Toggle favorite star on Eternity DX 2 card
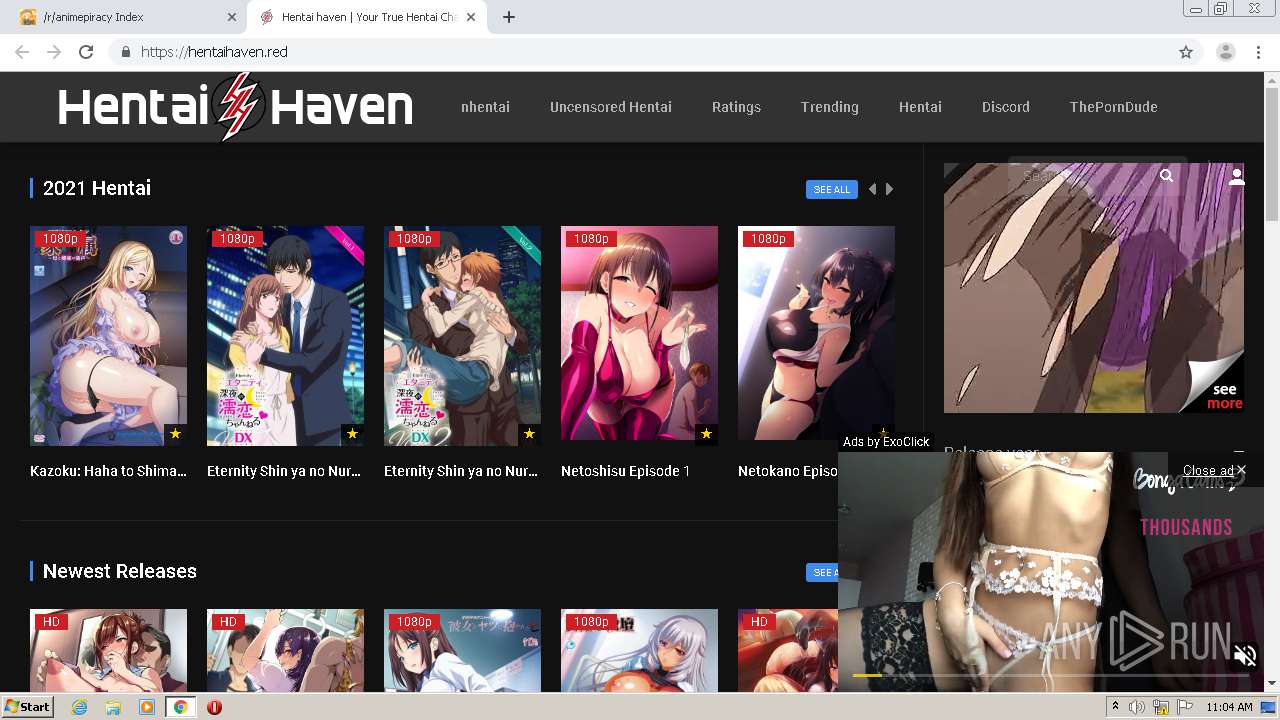 point(529,434)
